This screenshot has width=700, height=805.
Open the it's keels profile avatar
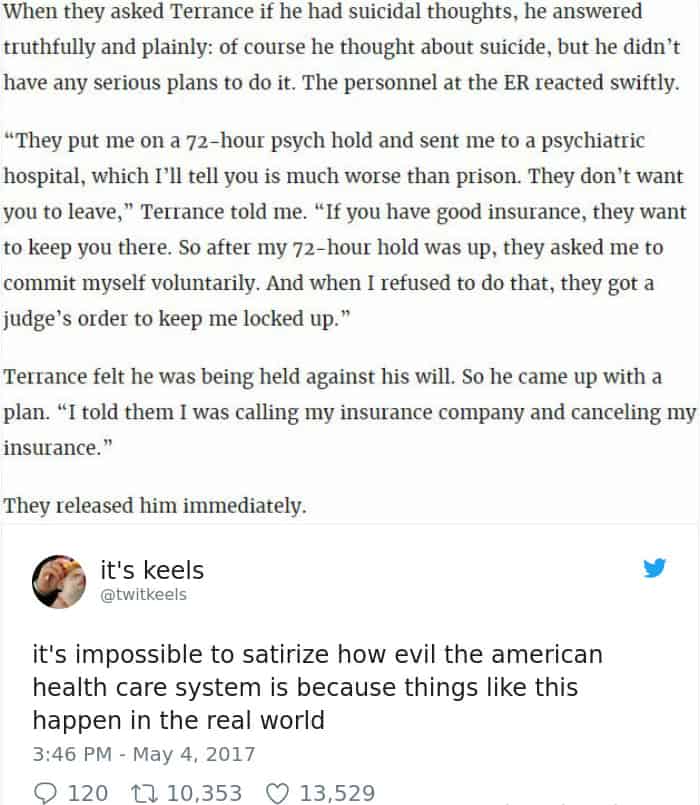click(x=59, y=581)
